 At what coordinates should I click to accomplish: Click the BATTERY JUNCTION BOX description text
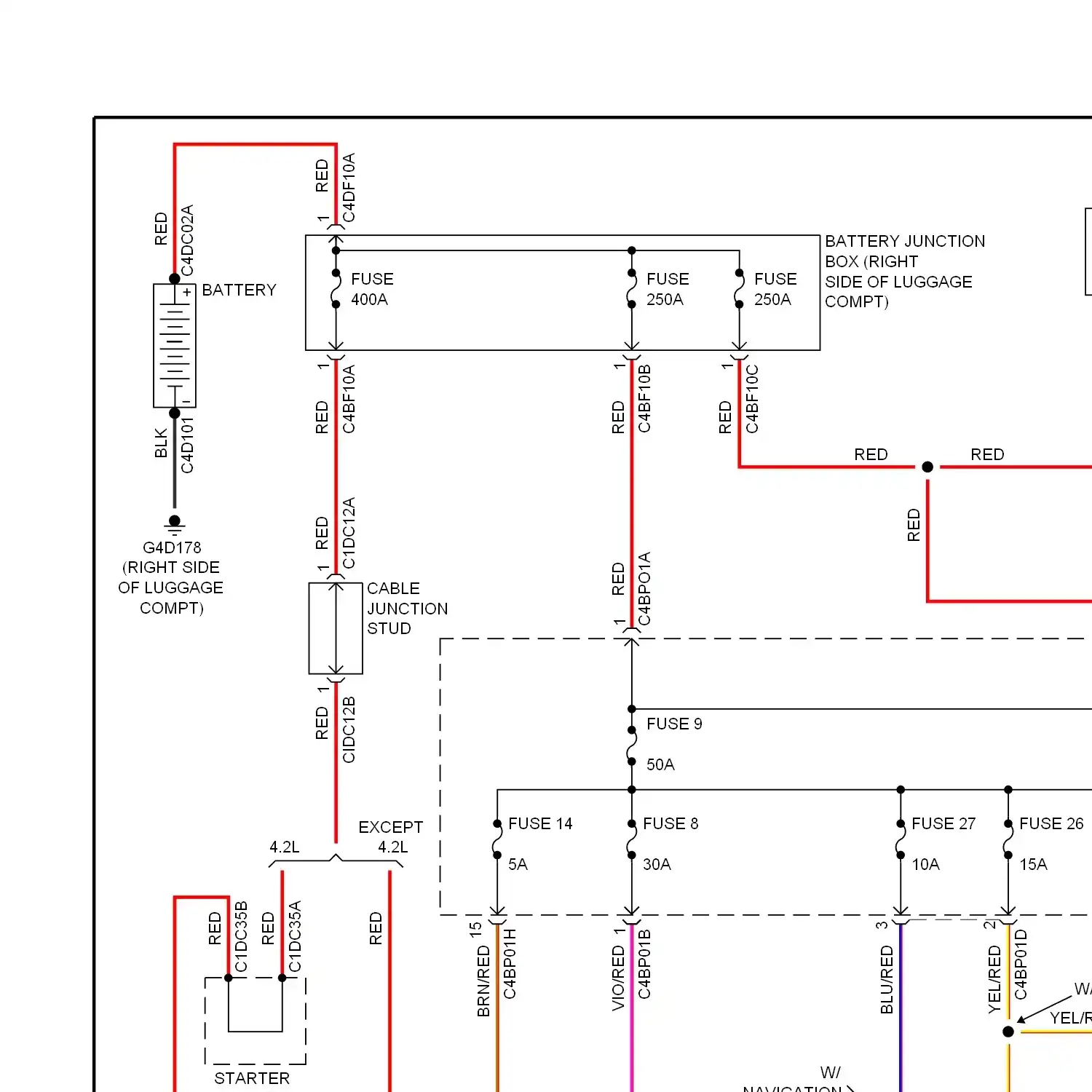(905, 272)
